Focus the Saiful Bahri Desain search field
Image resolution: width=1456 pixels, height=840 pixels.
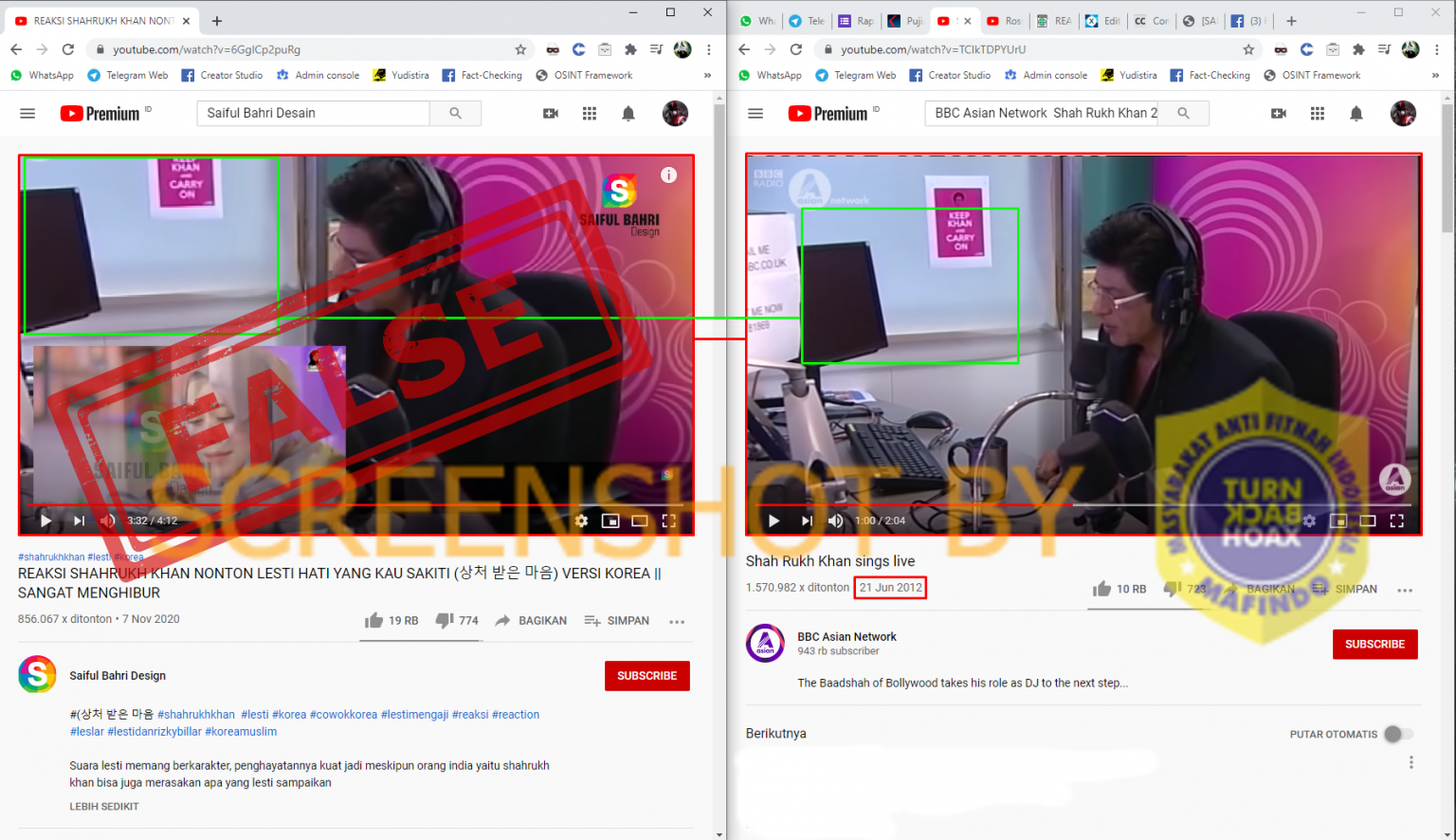coord(314,113)
